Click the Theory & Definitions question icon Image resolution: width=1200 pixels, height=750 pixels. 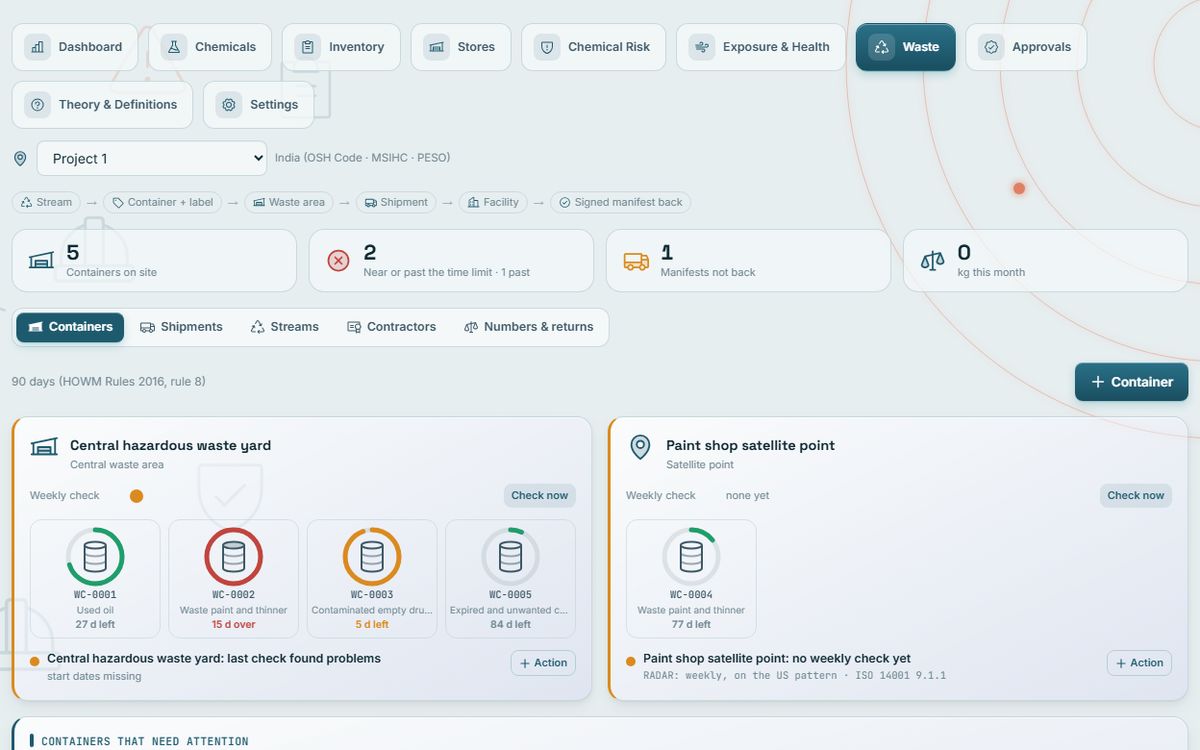(38, 105)
